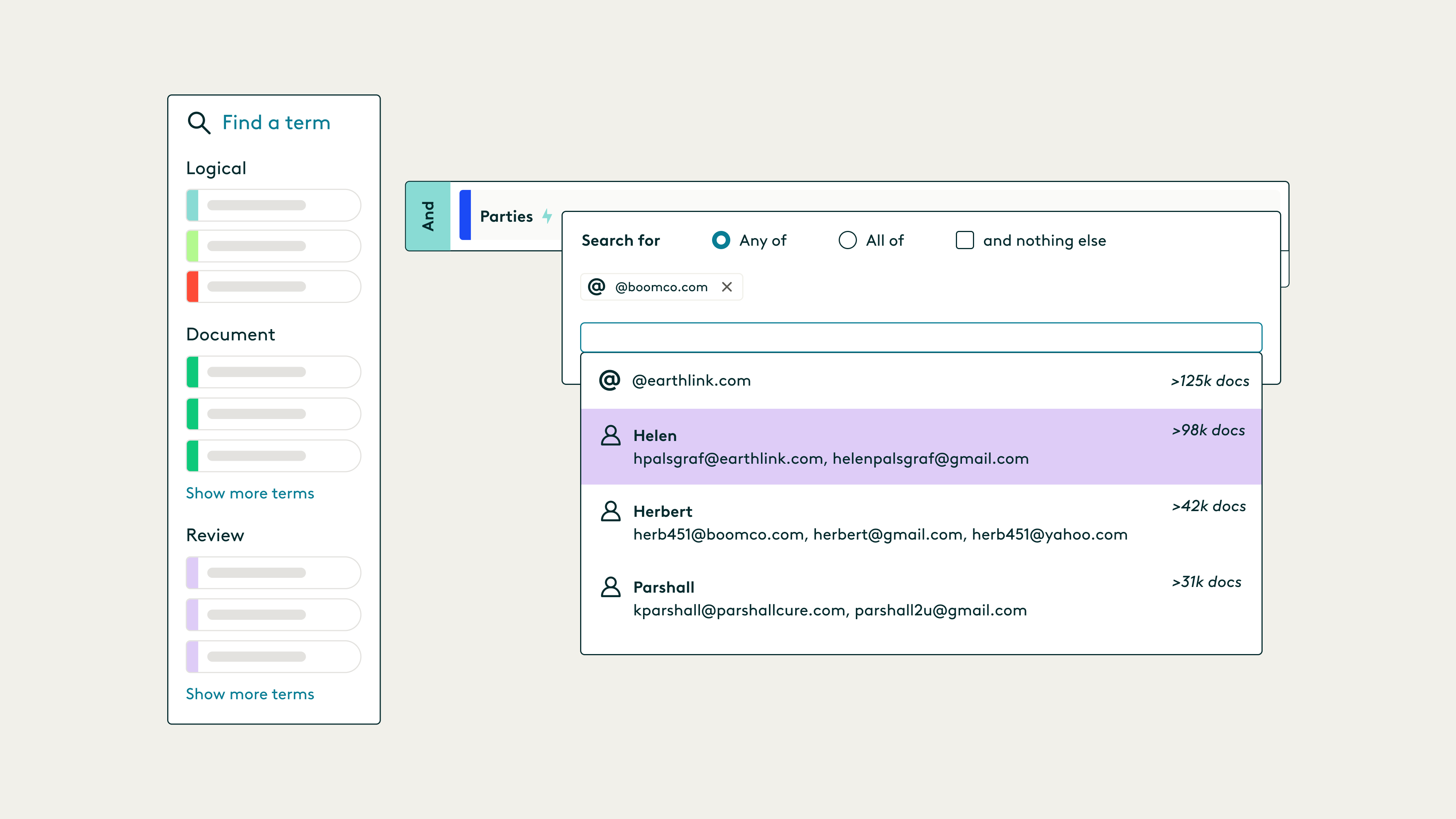Image resolution: width=1456 pixels, height=819 pixels.
Task: Click the magnifying glass search icon
Action: [198, 122]
